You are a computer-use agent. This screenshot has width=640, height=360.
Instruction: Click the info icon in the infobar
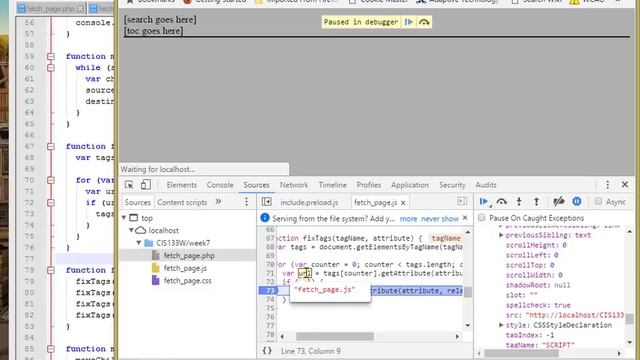(265, 218)
